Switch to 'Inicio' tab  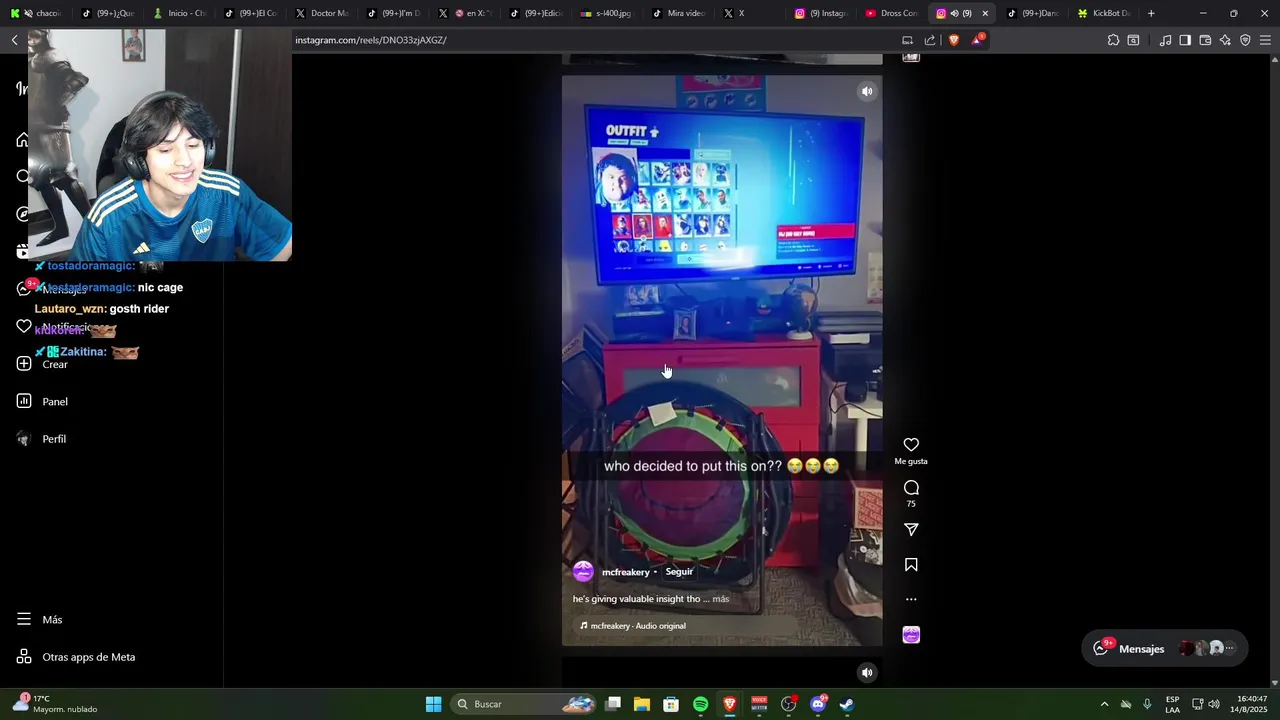[x=180, y=13]
